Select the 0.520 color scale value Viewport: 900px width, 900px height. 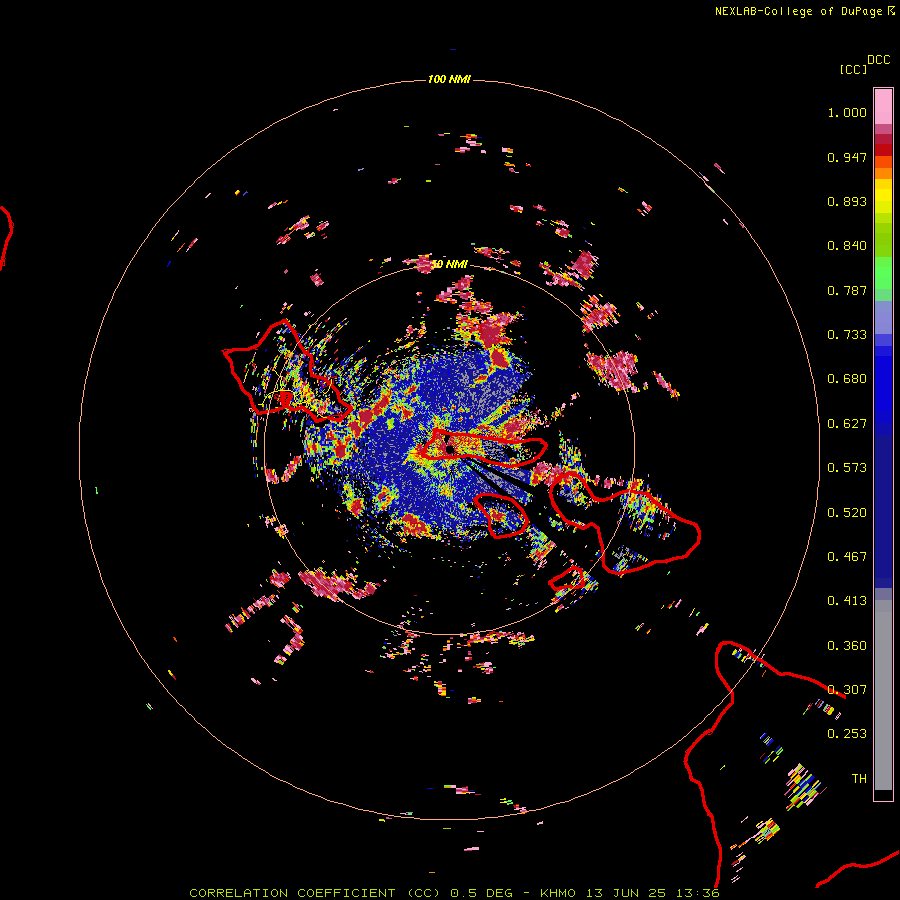point(847,513)
